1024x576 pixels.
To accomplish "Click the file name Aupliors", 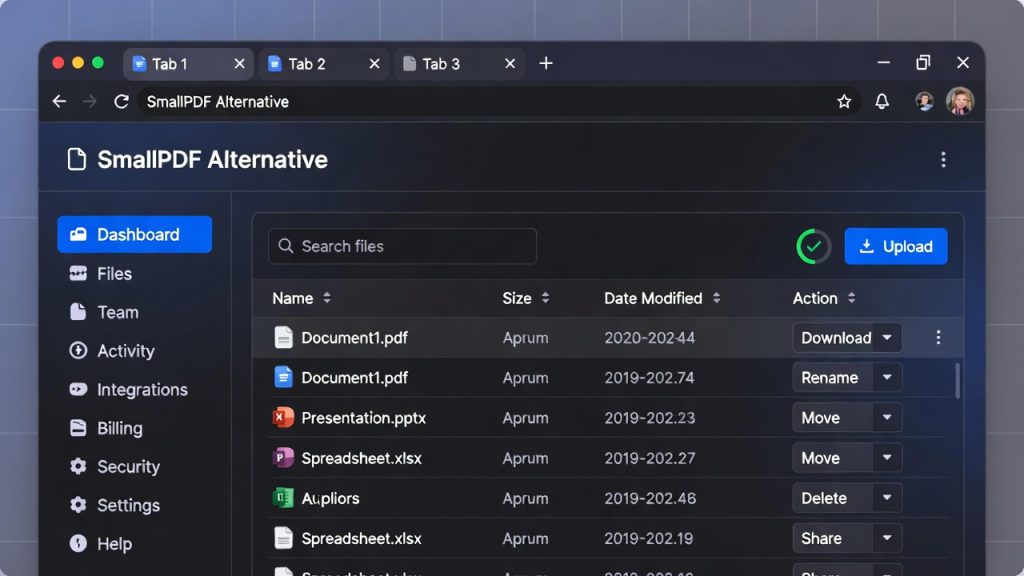I will pos(330,498).
